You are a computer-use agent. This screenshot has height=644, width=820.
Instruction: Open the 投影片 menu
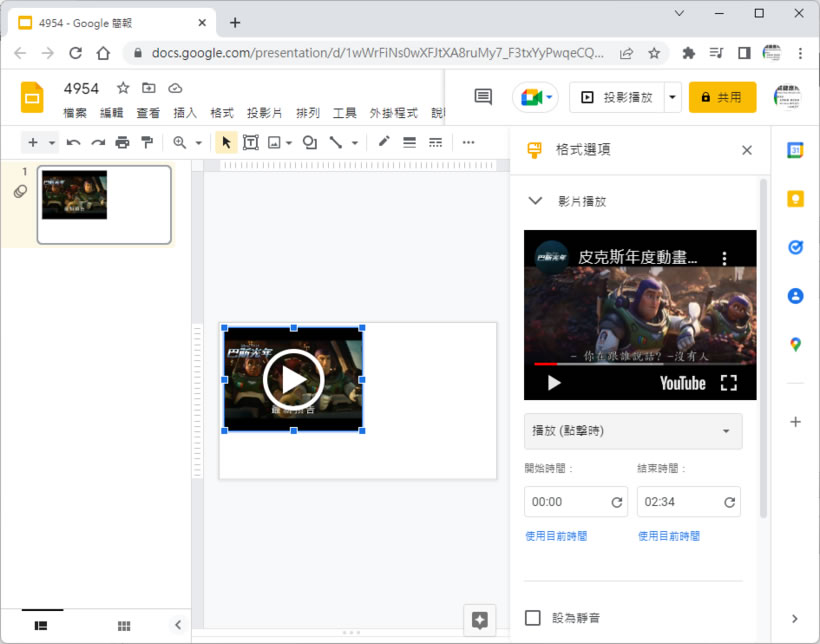265,113
